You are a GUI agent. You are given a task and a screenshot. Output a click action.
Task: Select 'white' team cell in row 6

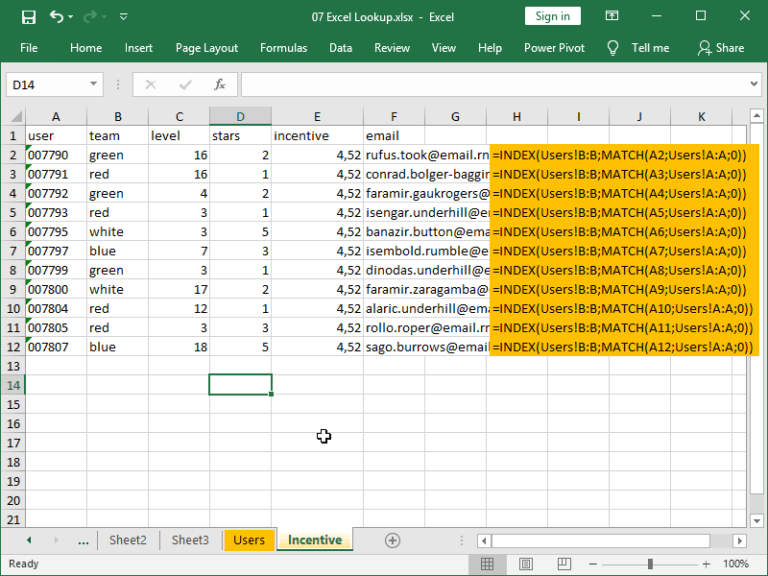(x=118, y=232)
